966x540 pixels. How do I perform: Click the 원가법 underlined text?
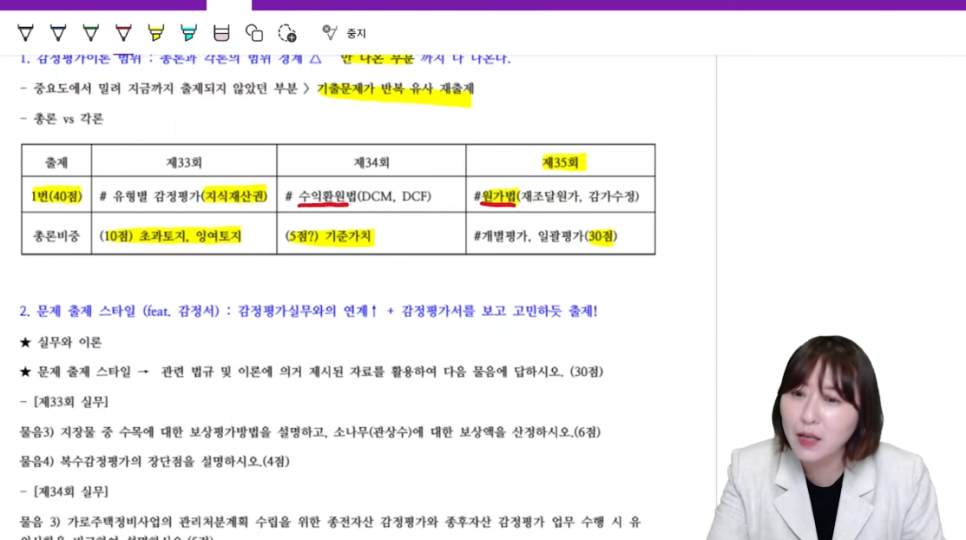click(498, 196)
